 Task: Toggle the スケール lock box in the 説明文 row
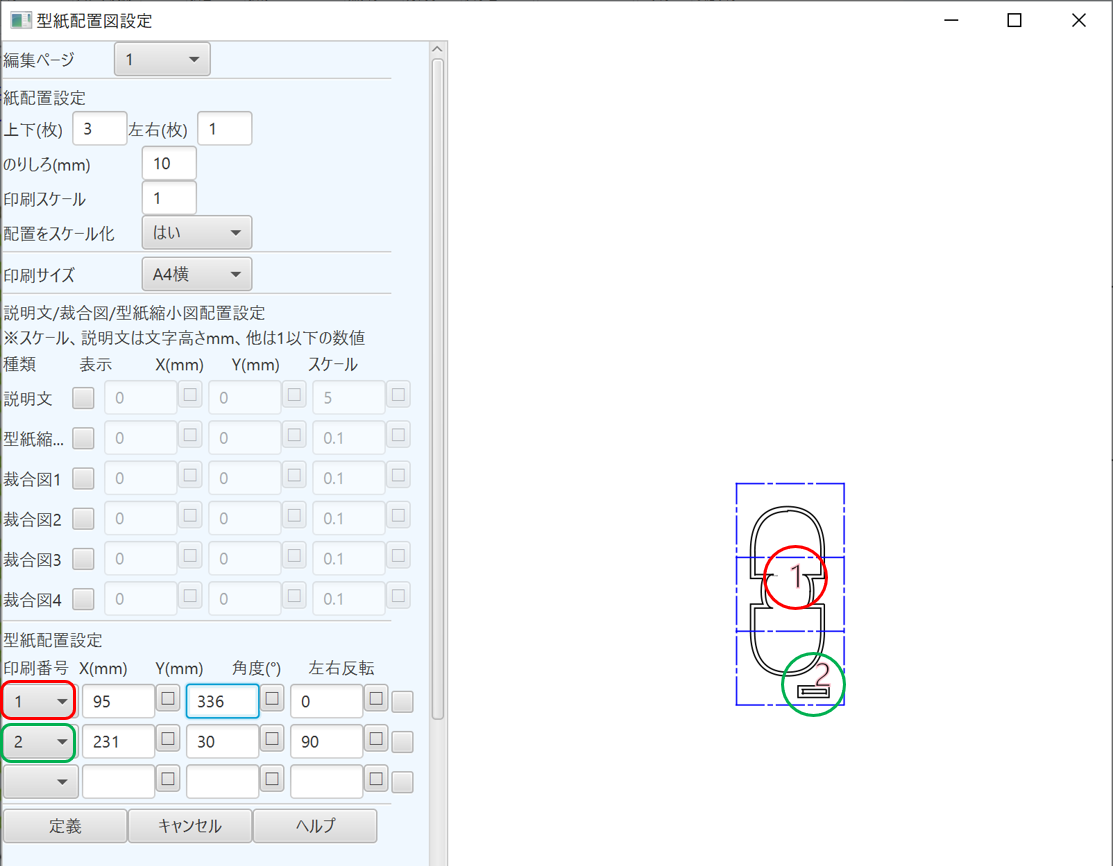pos(397,395)
